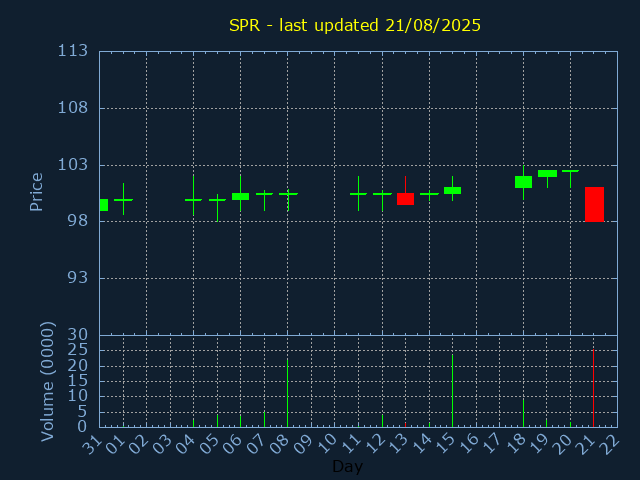Select the green candle body on day 15
This screenshot has width=640, height=480.
point(452,191)
